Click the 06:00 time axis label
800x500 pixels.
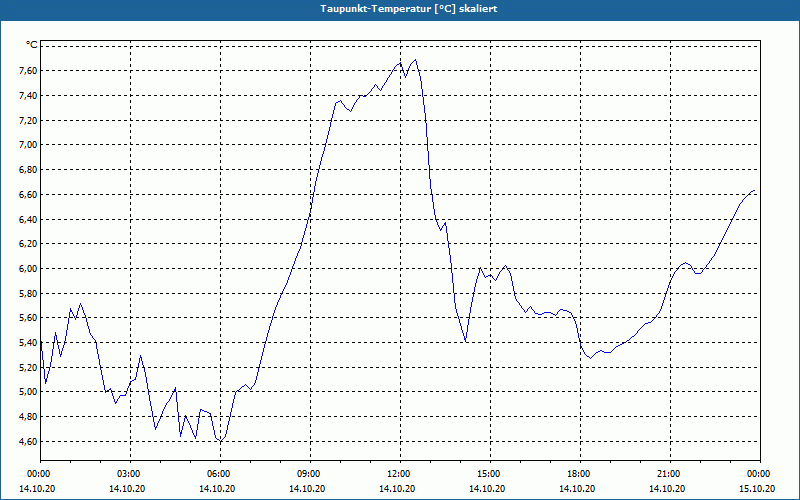point(220,474)
